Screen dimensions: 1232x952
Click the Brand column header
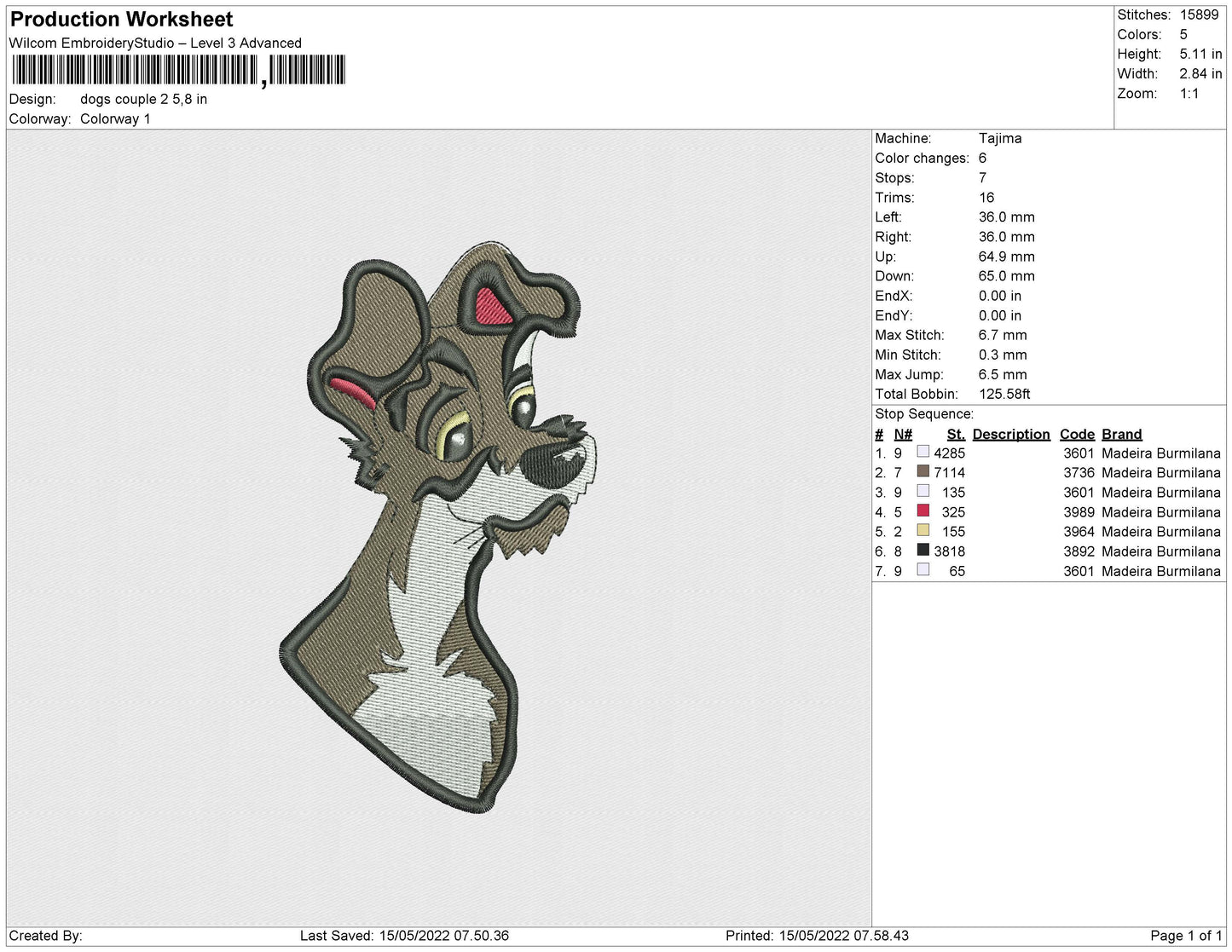(1121, 434)
